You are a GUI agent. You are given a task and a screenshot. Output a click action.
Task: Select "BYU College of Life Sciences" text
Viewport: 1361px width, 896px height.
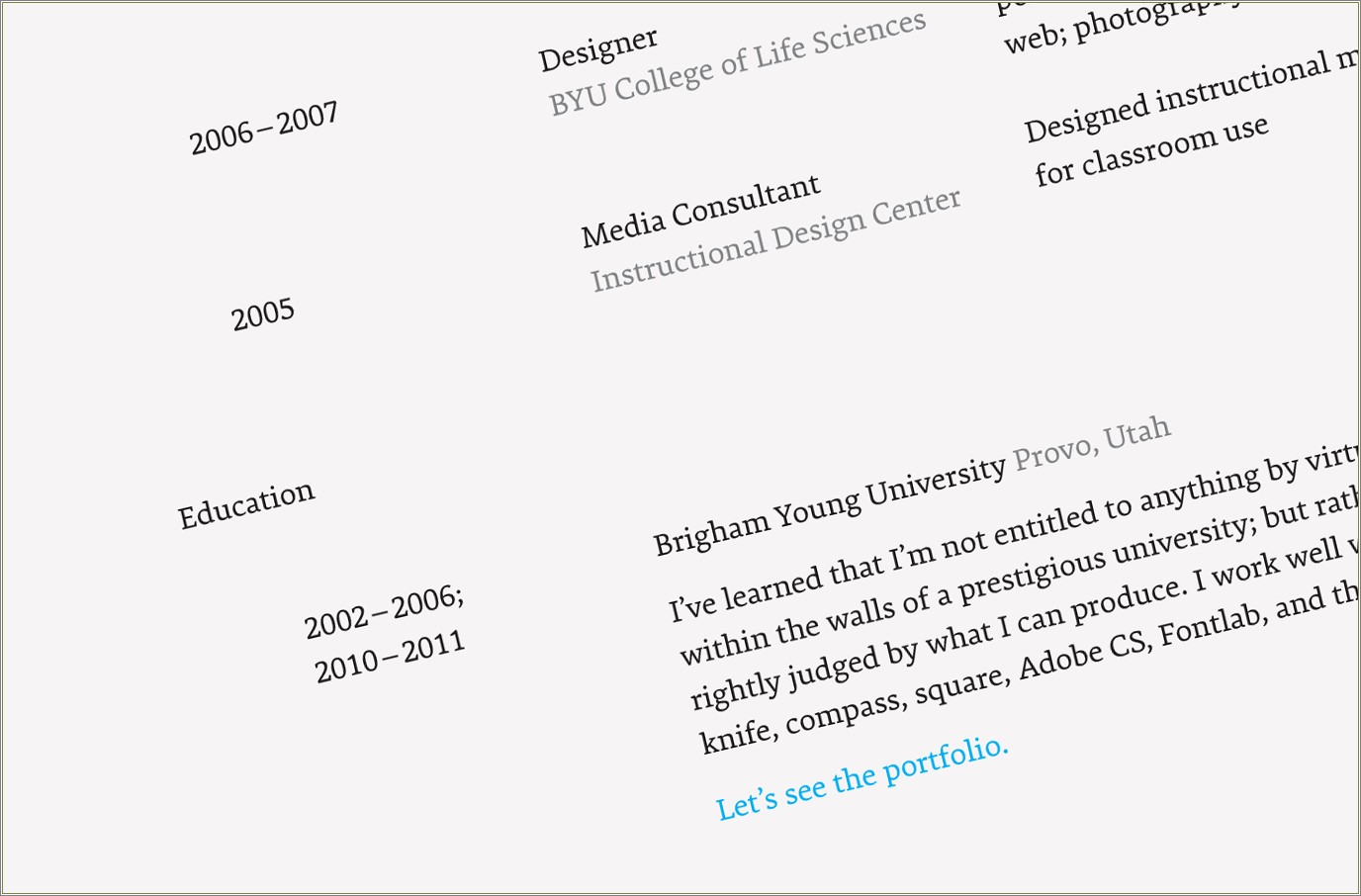(738, 63)
